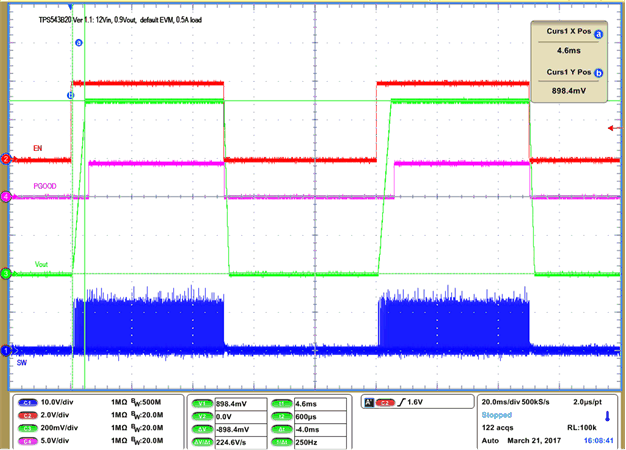This screenshot has width=626, height=450.
Task: Click the 2.0µs/pt resolution readout
Action: (588, 402)
